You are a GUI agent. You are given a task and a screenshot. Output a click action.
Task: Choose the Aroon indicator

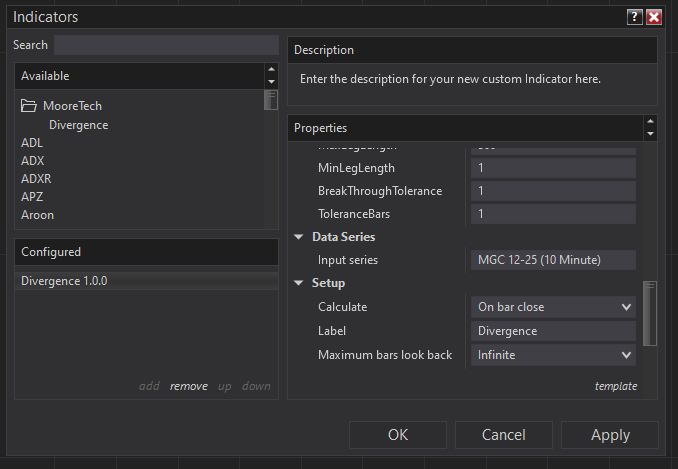[x=37, y=215]
